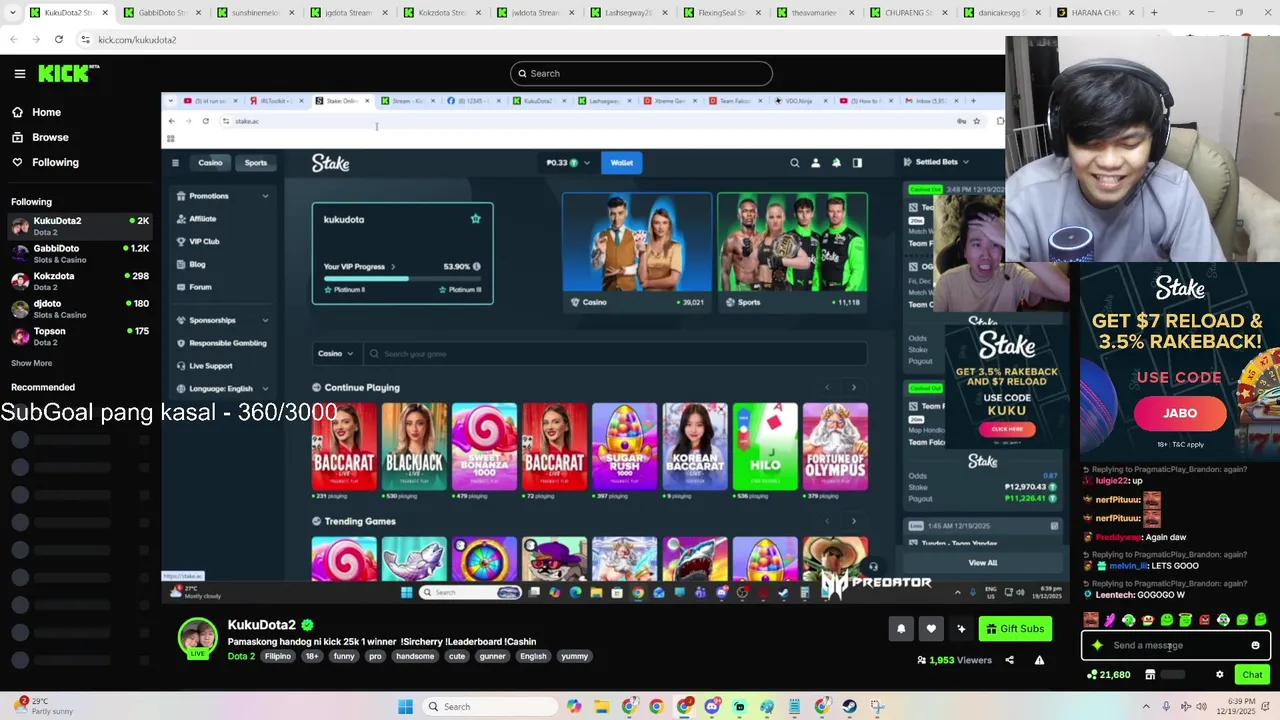Open the Blackjack game thumbnail

414,447
